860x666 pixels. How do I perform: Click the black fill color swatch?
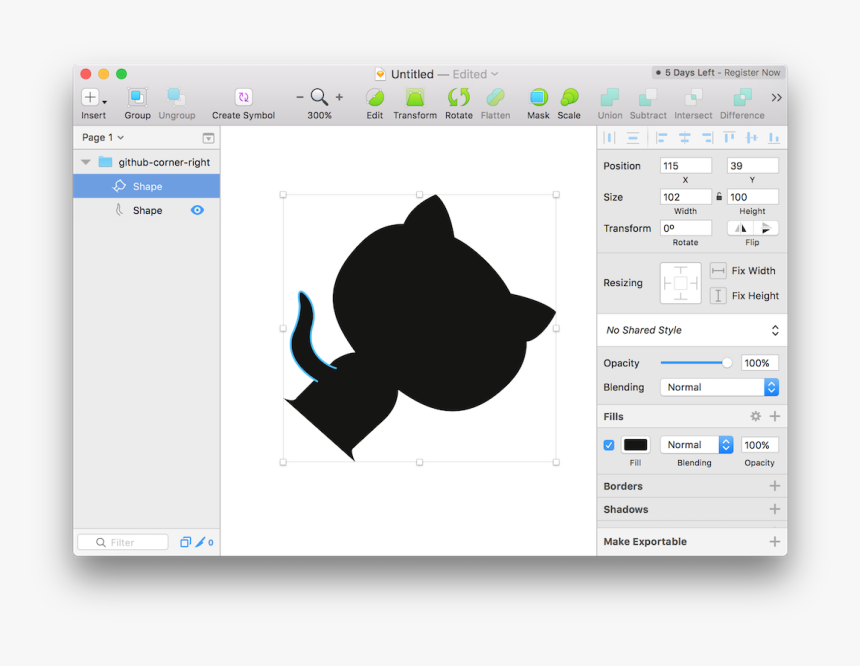point(636,445)
